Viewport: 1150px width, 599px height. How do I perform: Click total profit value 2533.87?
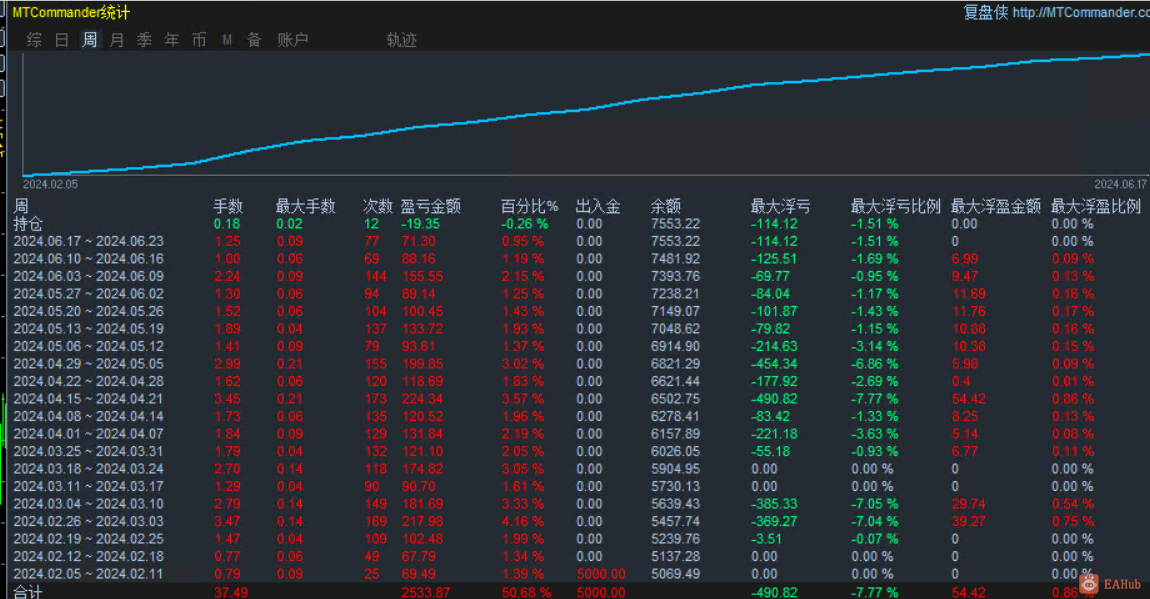click(425, 592)
